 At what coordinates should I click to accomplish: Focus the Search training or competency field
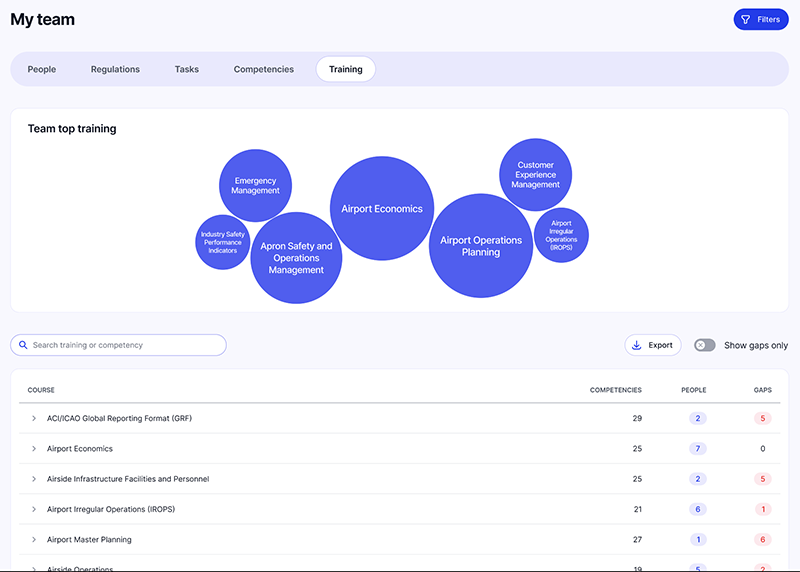tap(125, 345)
